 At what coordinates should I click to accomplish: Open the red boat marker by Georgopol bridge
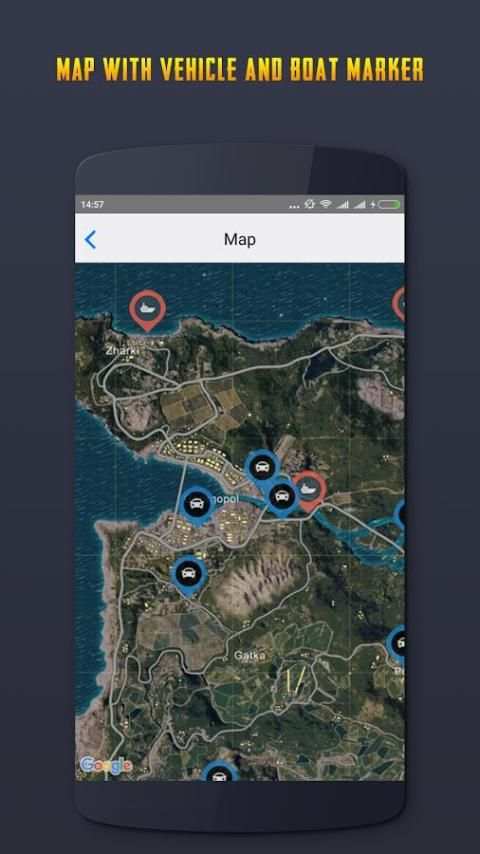tap(309, 491)
